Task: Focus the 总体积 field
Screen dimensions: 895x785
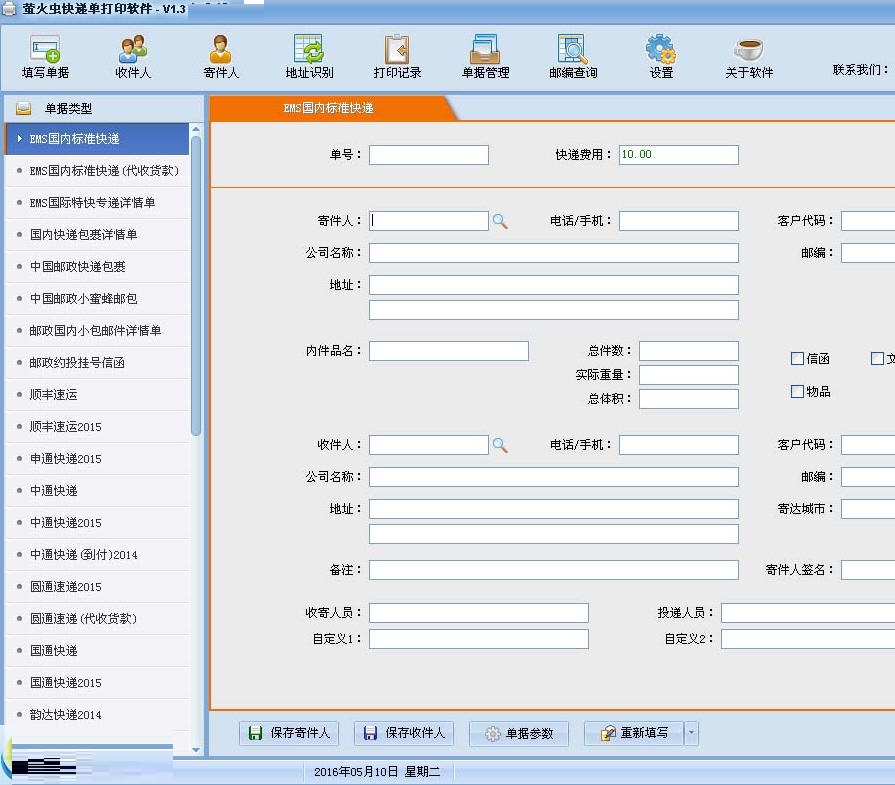Action: tap(689, 399)
